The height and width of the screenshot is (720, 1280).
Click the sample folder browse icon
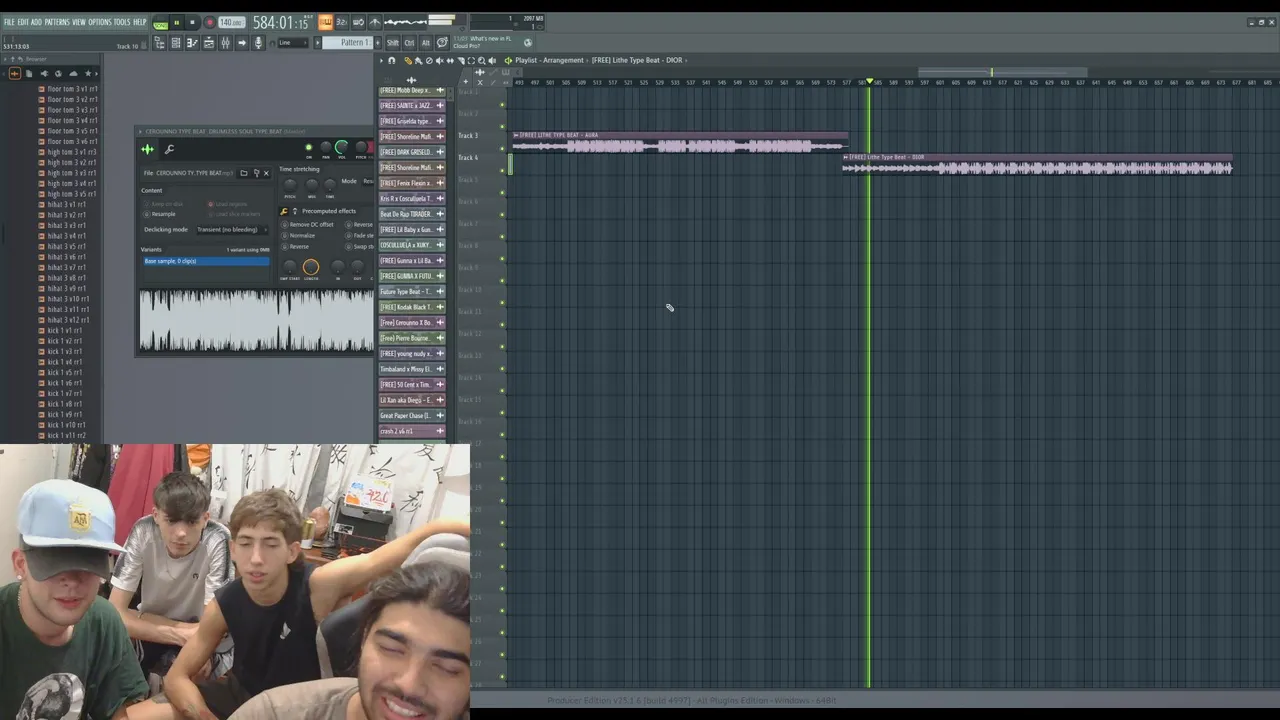click(244, 173)
